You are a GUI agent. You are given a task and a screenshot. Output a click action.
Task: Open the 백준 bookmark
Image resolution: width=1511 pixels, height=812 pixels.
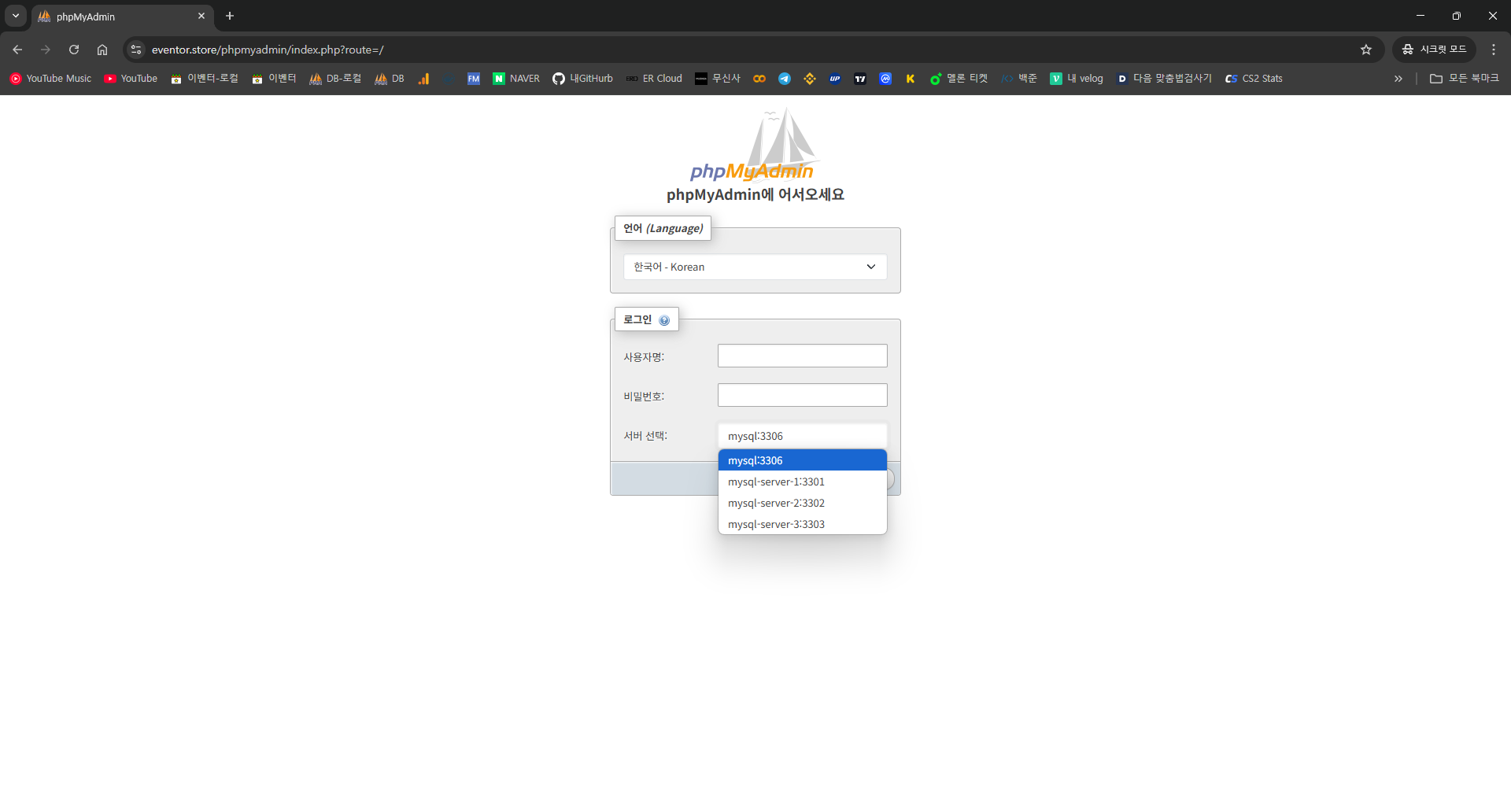[1019, 79]
